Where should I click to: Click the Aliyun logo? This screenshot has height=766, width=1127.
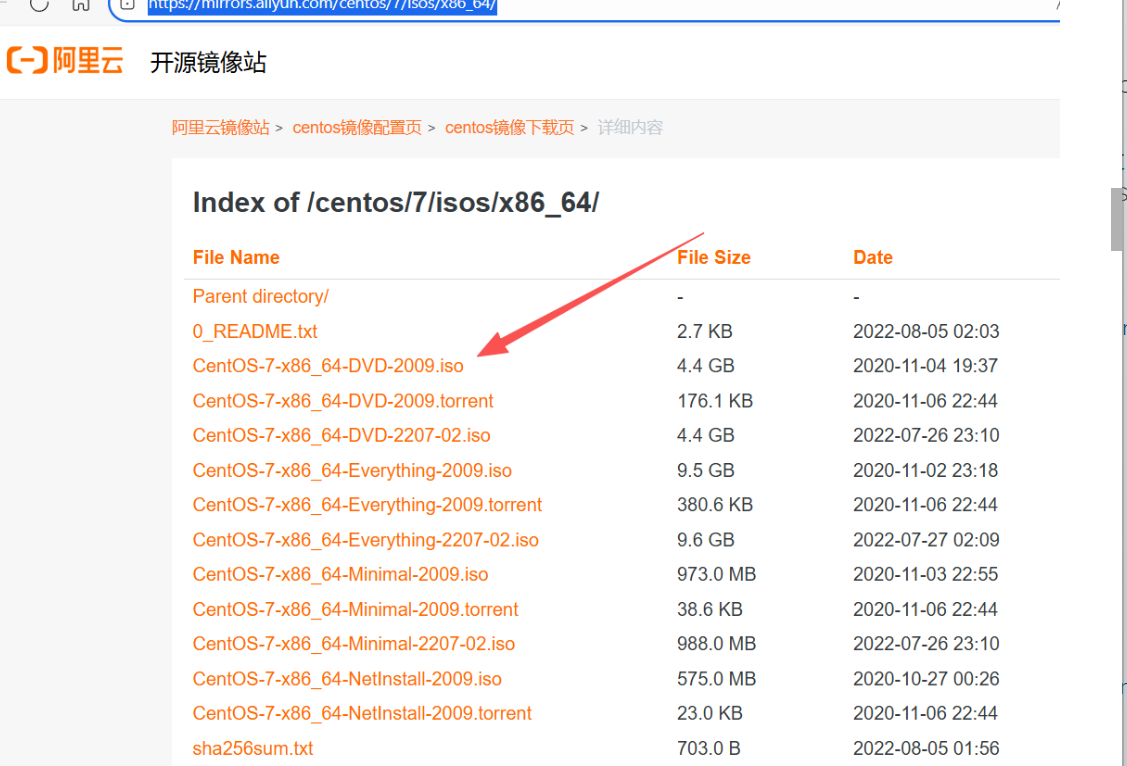coord(65,60)
